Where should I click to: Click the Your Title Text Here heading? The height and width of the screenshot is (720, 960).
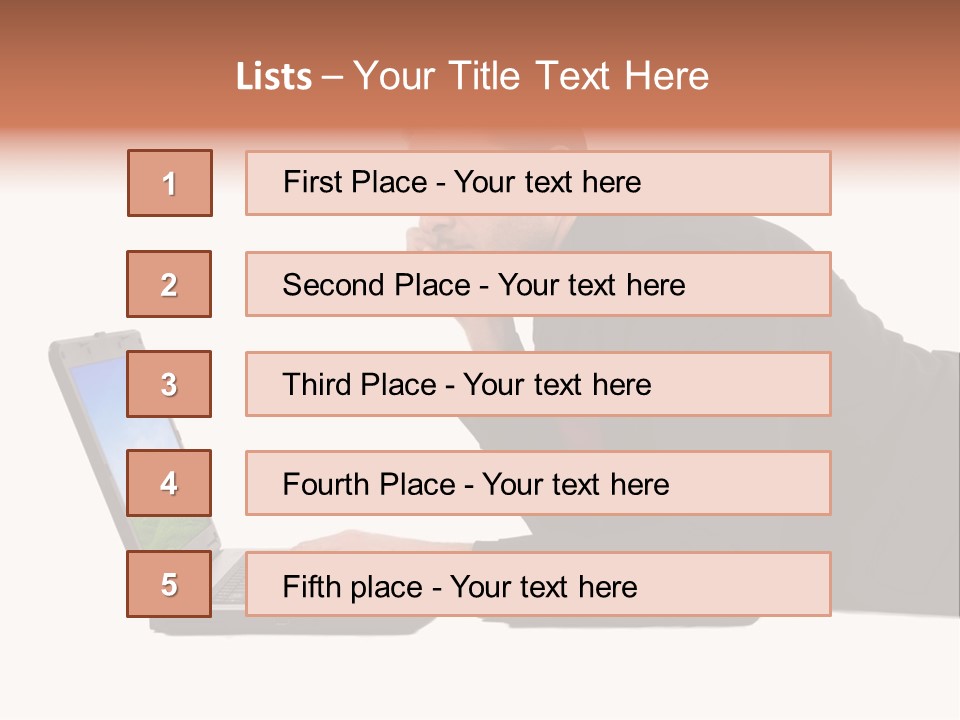tap(531, 77)
